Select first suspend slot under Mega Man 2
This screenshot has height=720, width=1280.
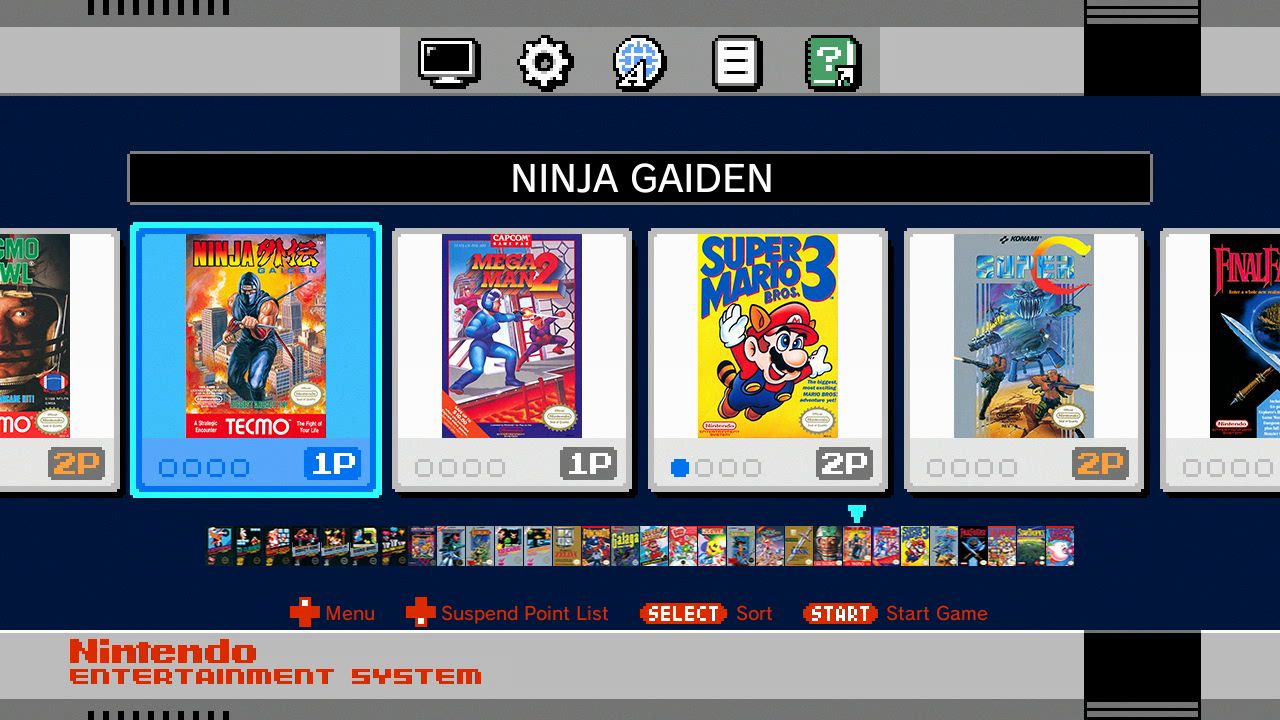(424, 467)
